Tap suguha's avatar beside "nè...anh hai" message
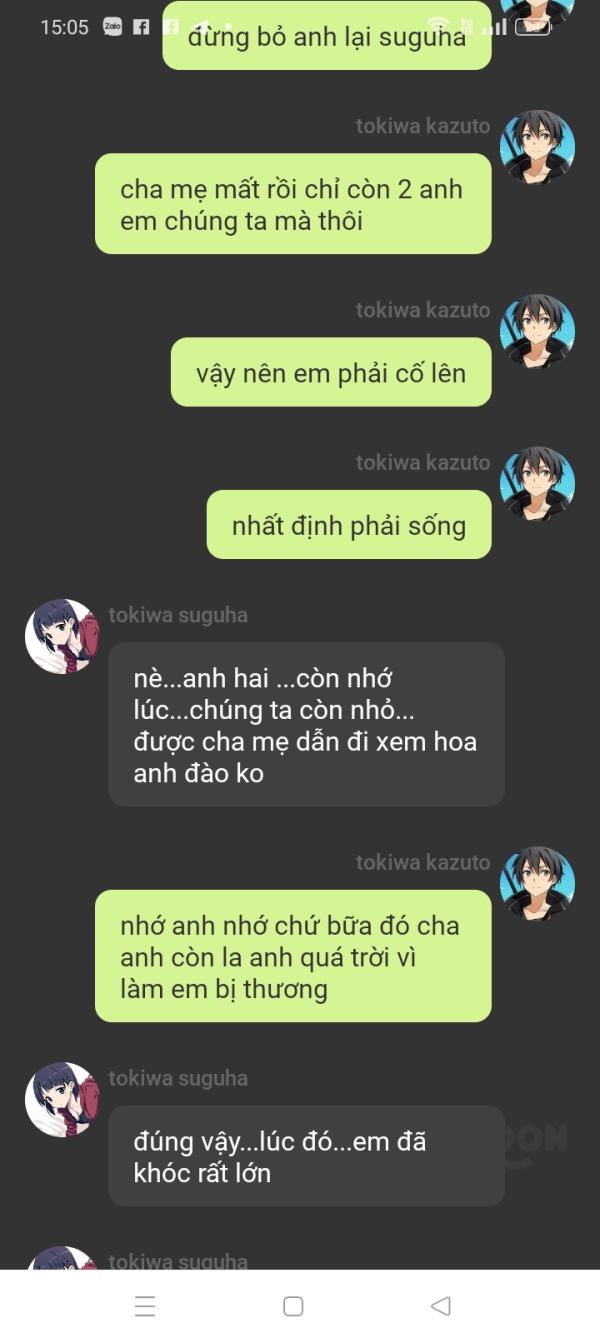The image size is (600, 1343). tap(62, 636)
